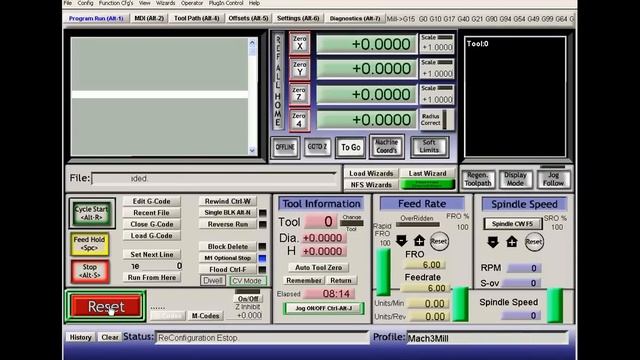Click the Zero 4 axis button
Image resolution: width=640 pixels, height=360 pixels.
[x=300, y=120]
